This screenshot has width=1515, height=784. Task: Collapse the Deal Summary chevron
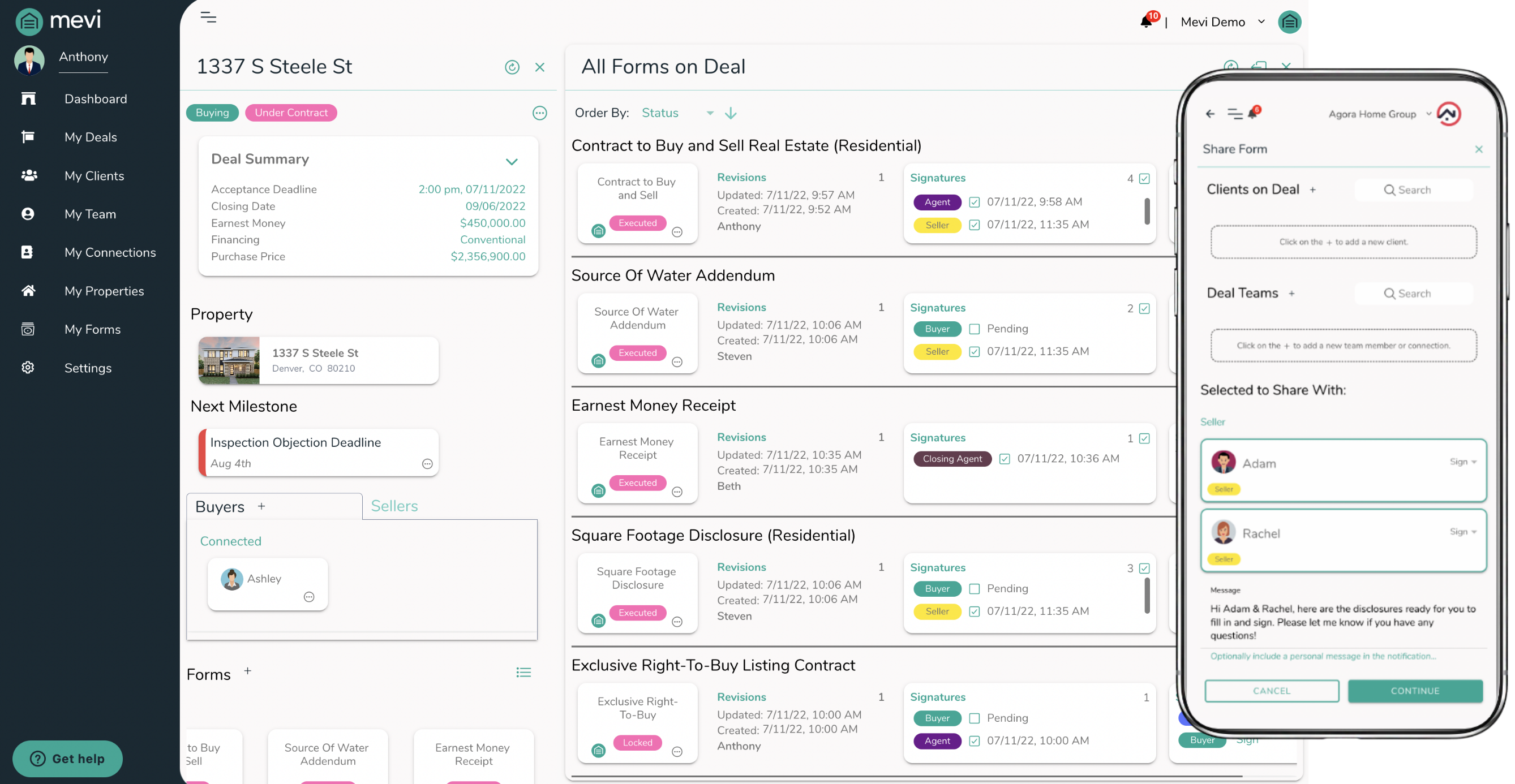coord(512,161)
